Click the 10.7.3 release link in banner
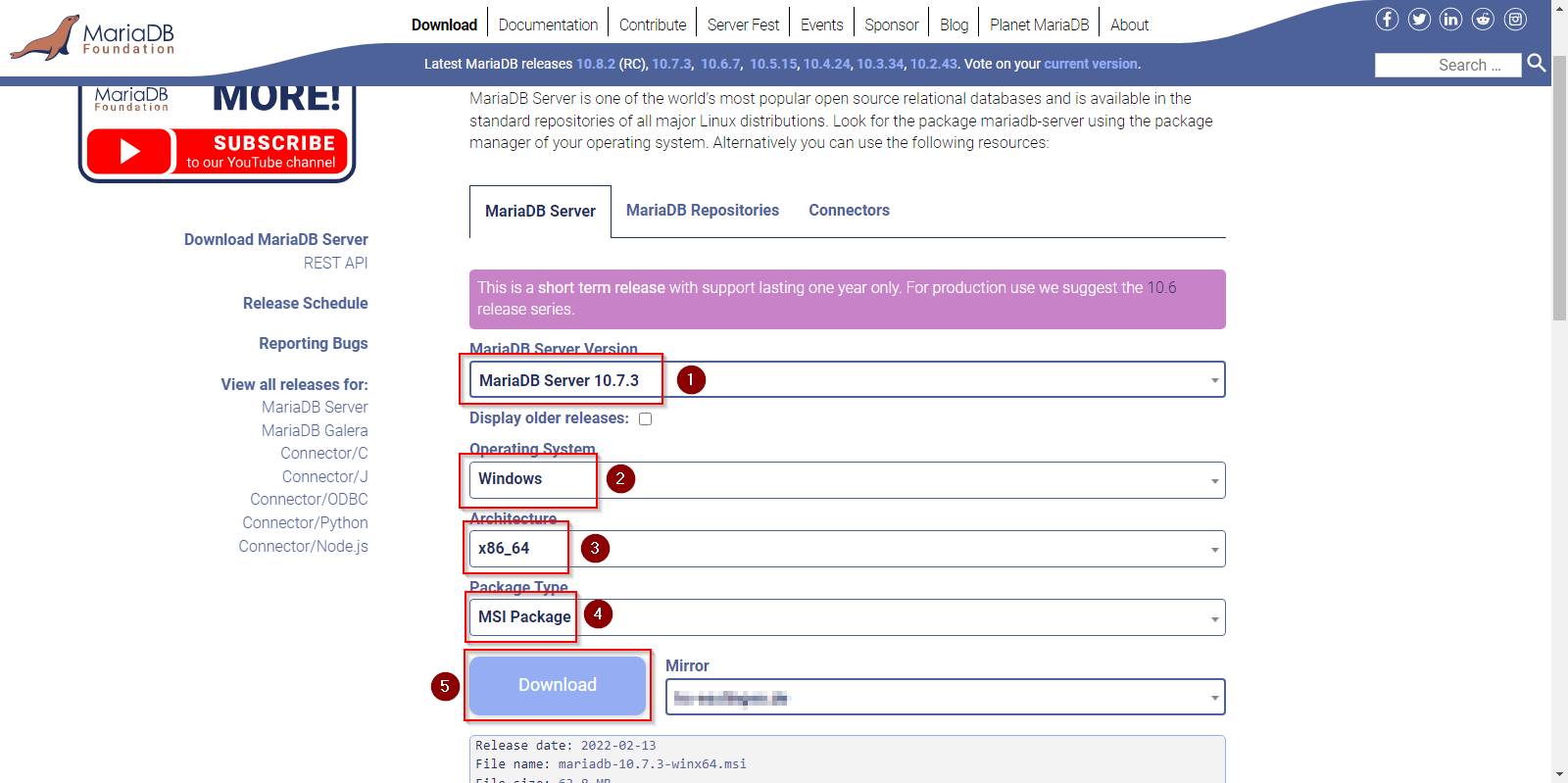 pos(671,64)
